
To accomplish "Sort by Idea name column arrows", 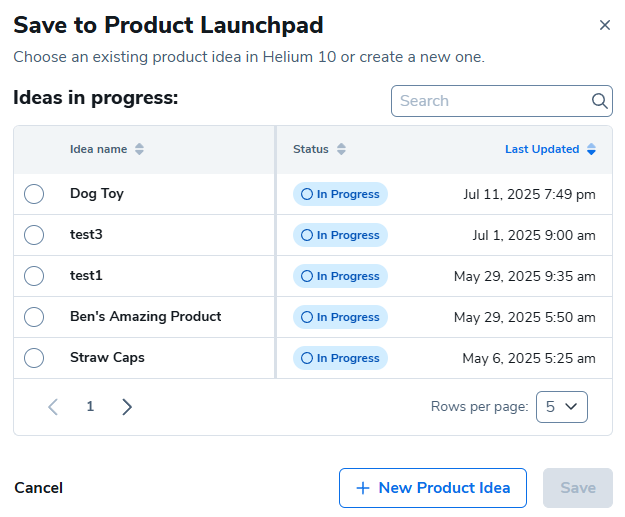I will pos(140,149).
